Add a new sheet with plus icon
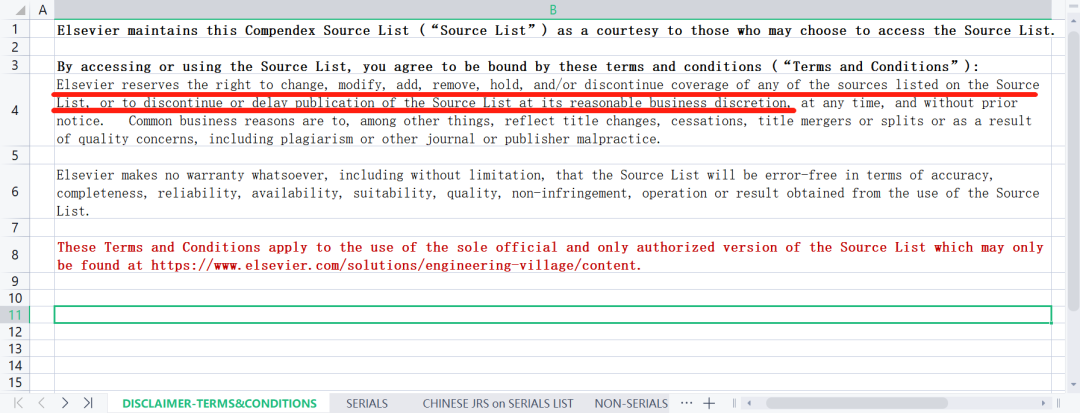Viewport: 1080px width, 413px height. click(709, 403)
